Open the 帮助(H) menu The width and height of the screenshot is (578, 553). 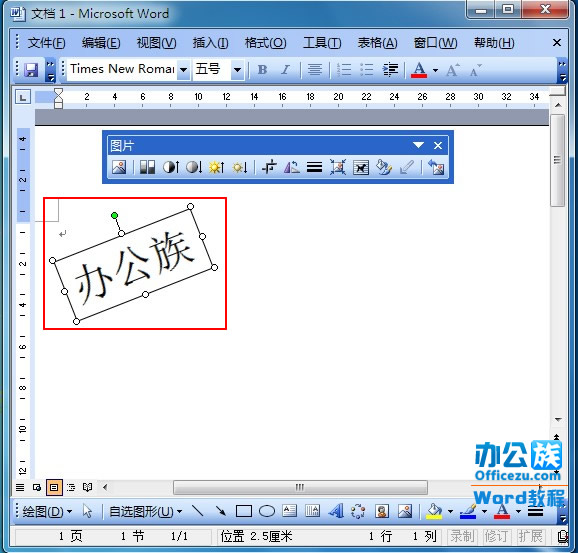pos(494,43)
